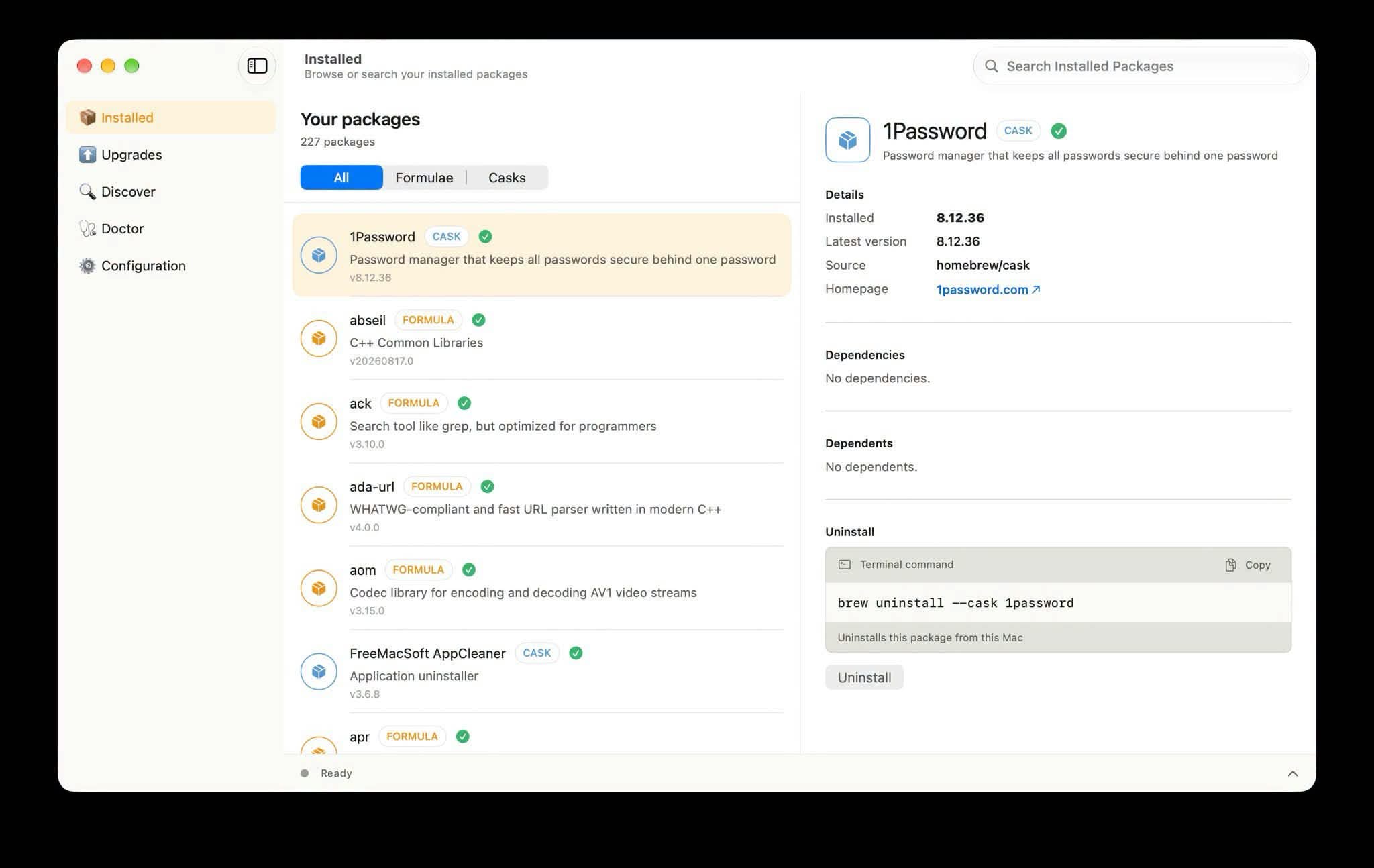Click the Discover magnifying glass icon
This screenshot has width=1374, height=868.
[87, 191]
